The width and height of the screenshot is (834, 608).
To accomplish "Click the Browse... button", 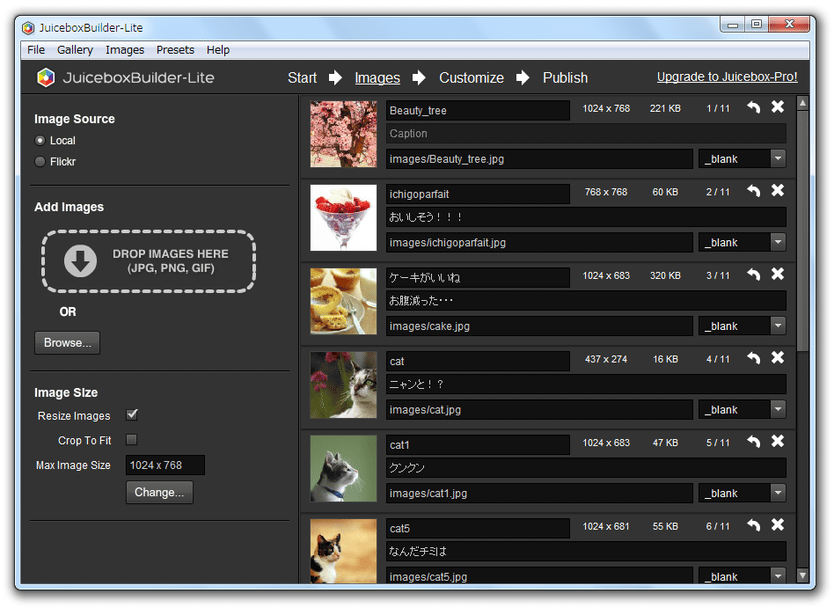I will tap(67, 343).
